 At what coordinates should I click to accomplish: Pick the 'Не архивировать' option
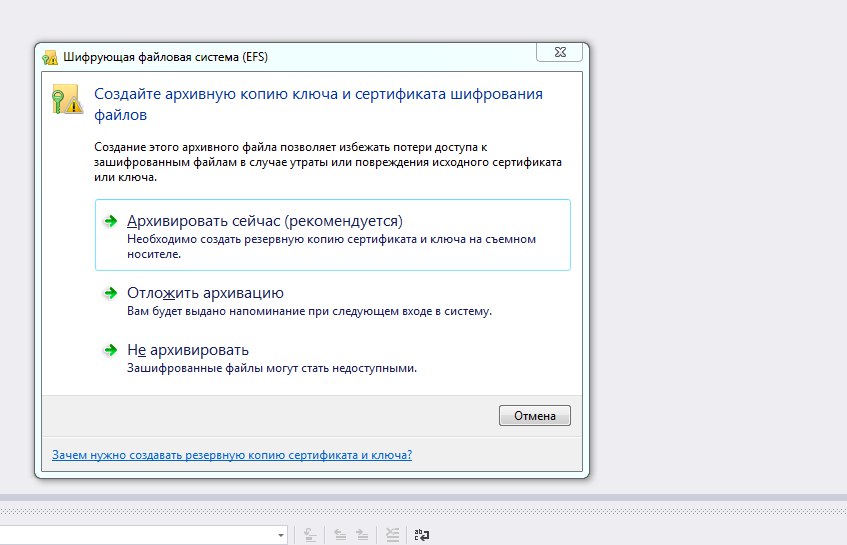188,350
